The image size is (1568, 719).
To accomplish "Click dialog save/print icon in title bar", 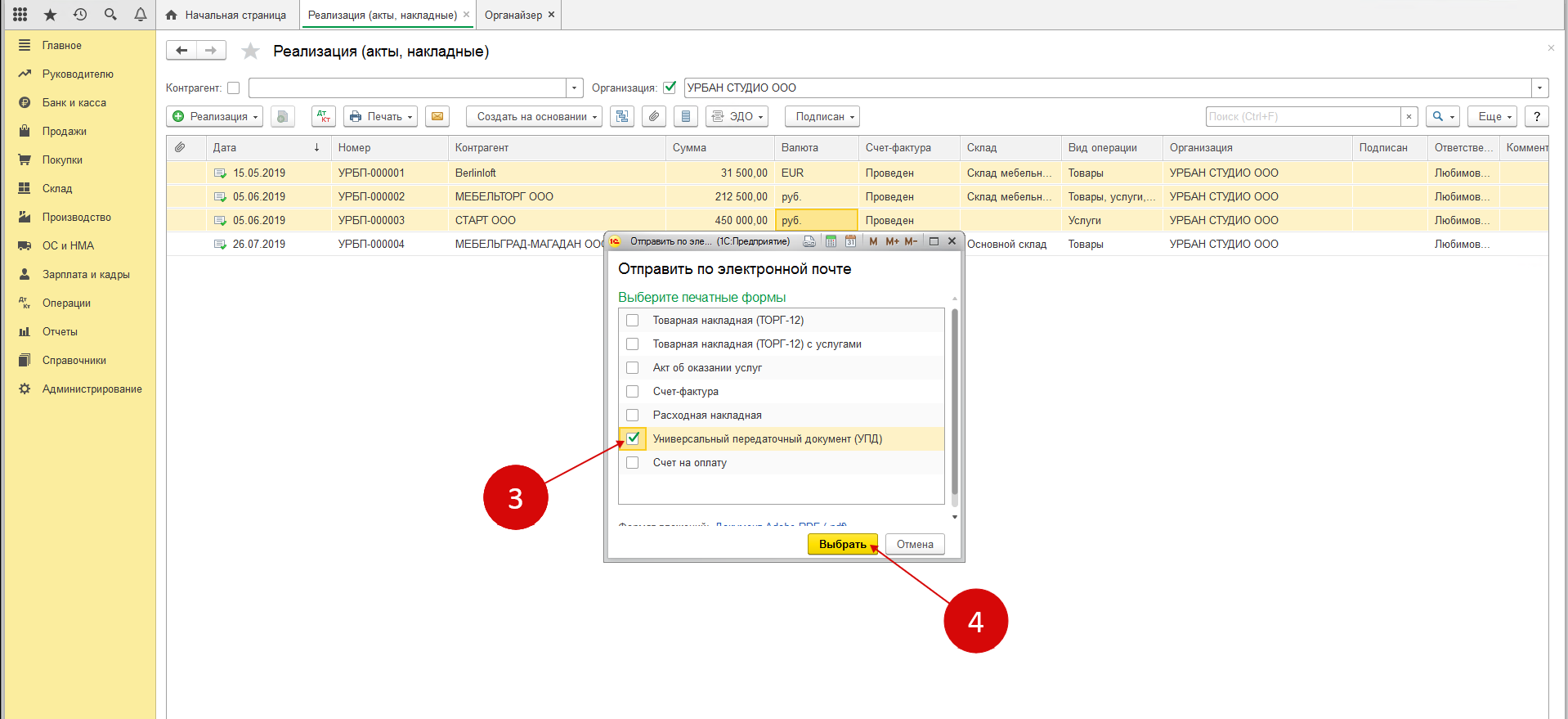I will tap(809, 241).
